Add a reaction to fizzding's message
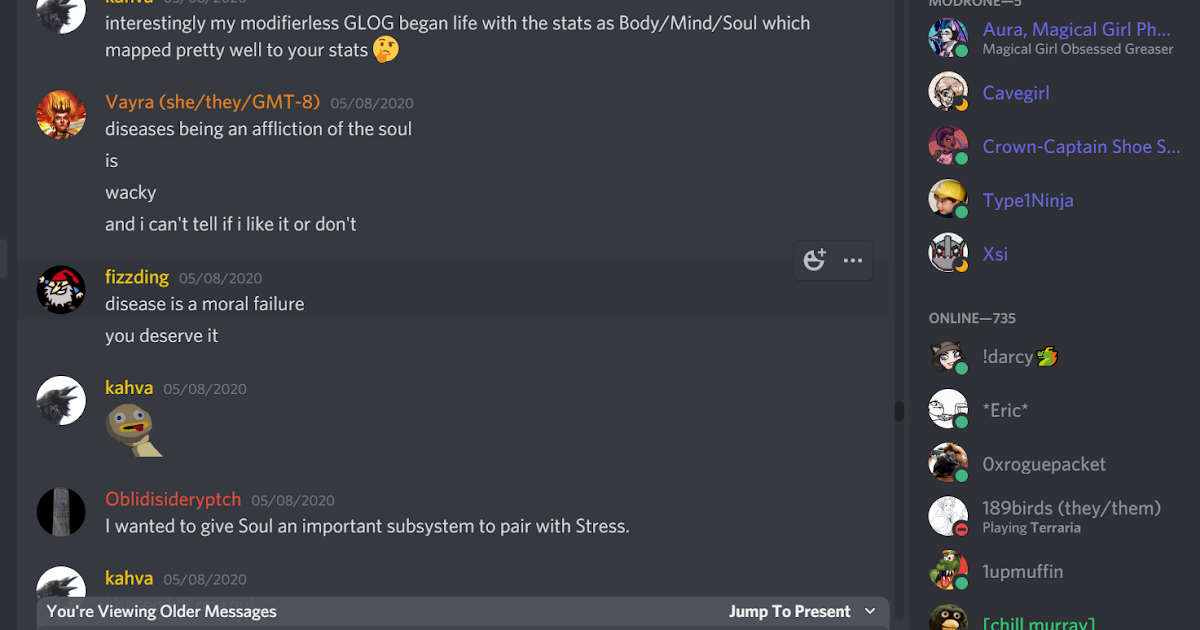Screen dimensions: 1200x630 [x=814, y=259]
